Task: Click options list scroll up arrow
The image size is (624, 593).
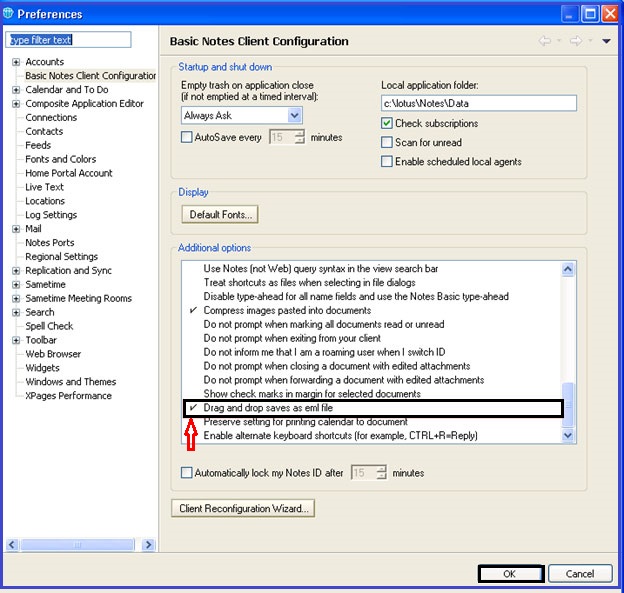Action: pyautogui.click(x=568, y=269)
